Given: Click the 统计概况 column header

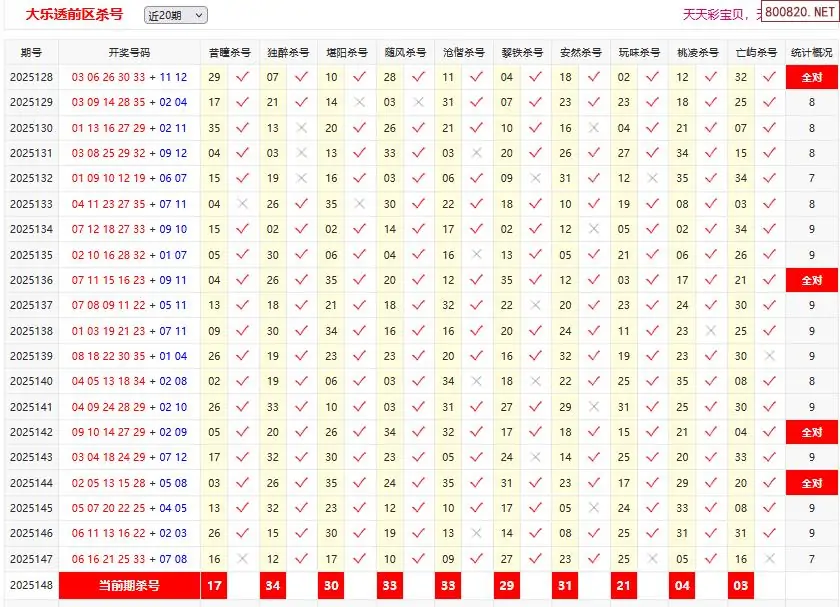Looking at the screenshot, I should [x=811, y=52].
